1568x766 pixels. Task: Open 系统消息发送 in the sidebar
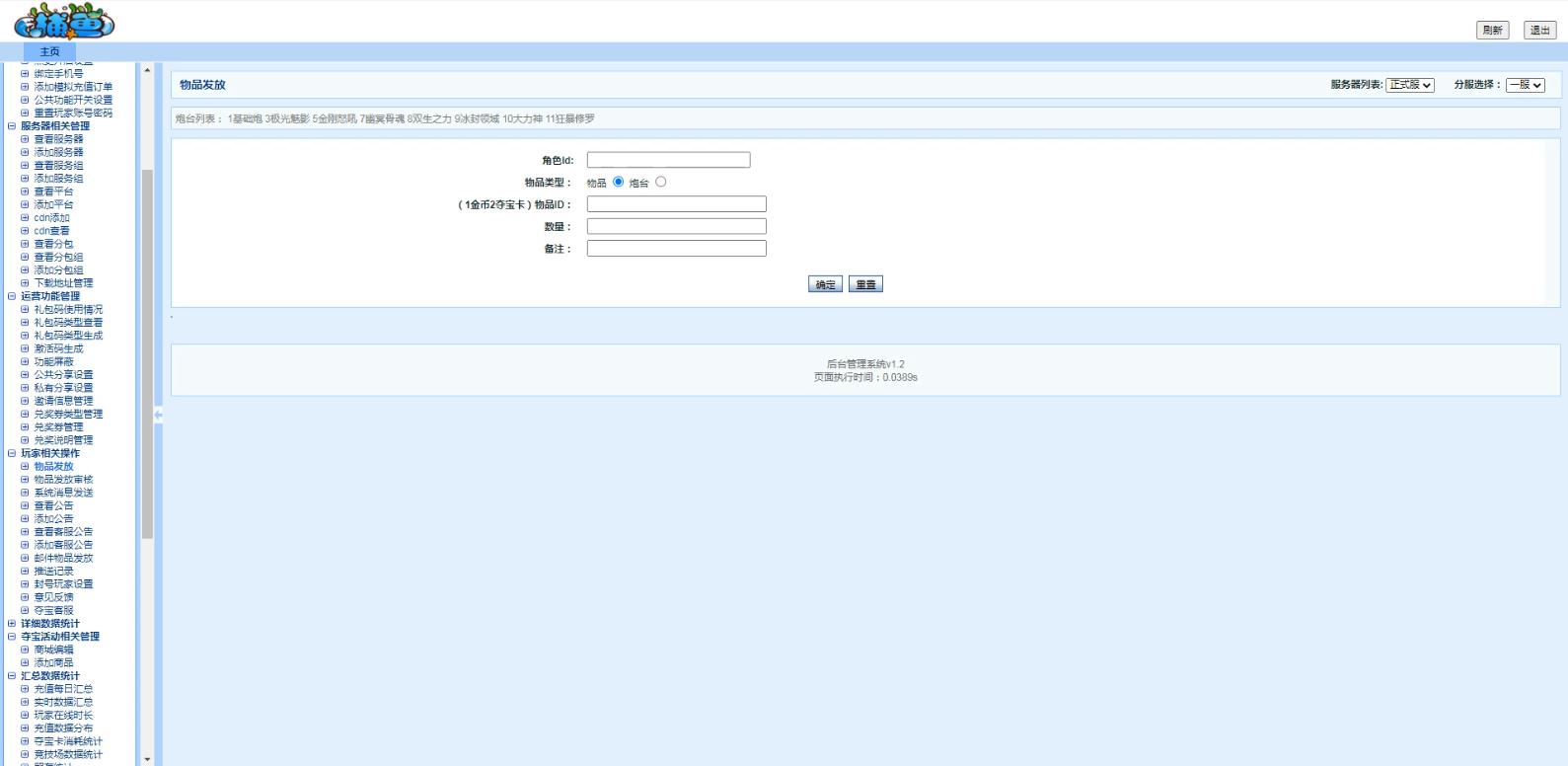63,493
